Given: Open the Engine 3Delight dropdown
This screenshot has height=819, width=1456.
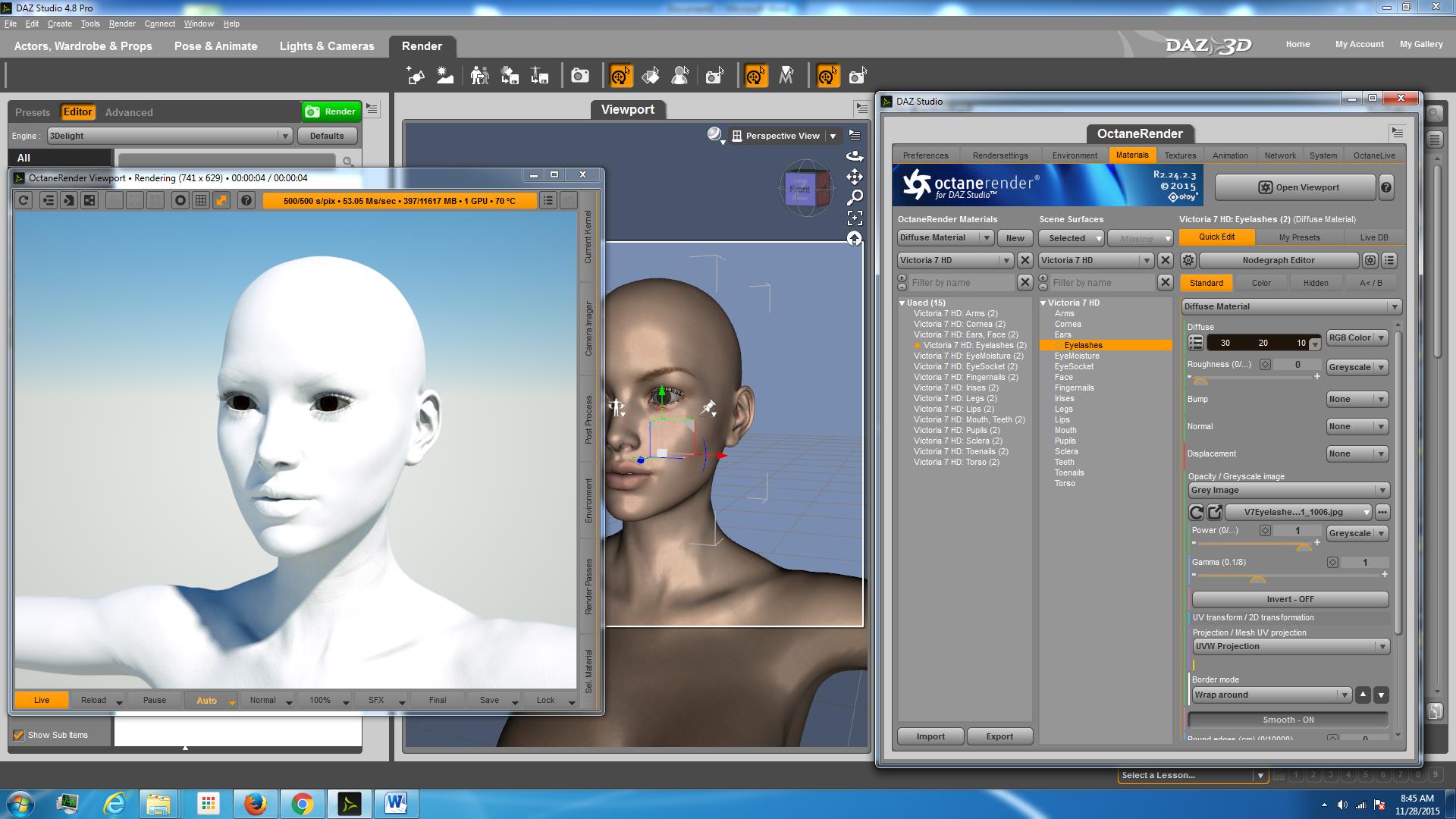Looking at the screenshot, I should coord(169,136).
